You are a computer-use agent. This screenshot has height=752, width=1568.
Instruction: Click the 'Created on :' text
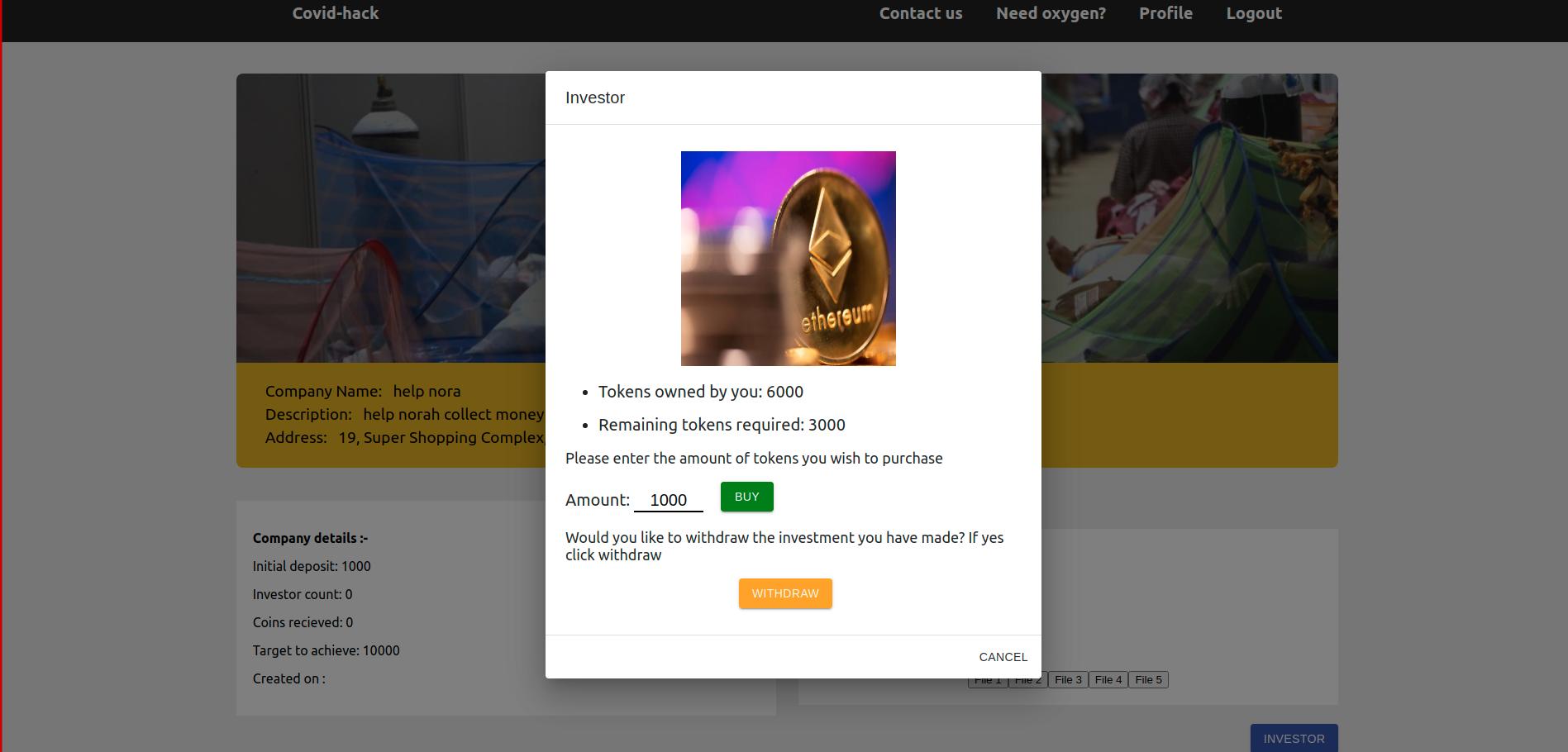289,678
